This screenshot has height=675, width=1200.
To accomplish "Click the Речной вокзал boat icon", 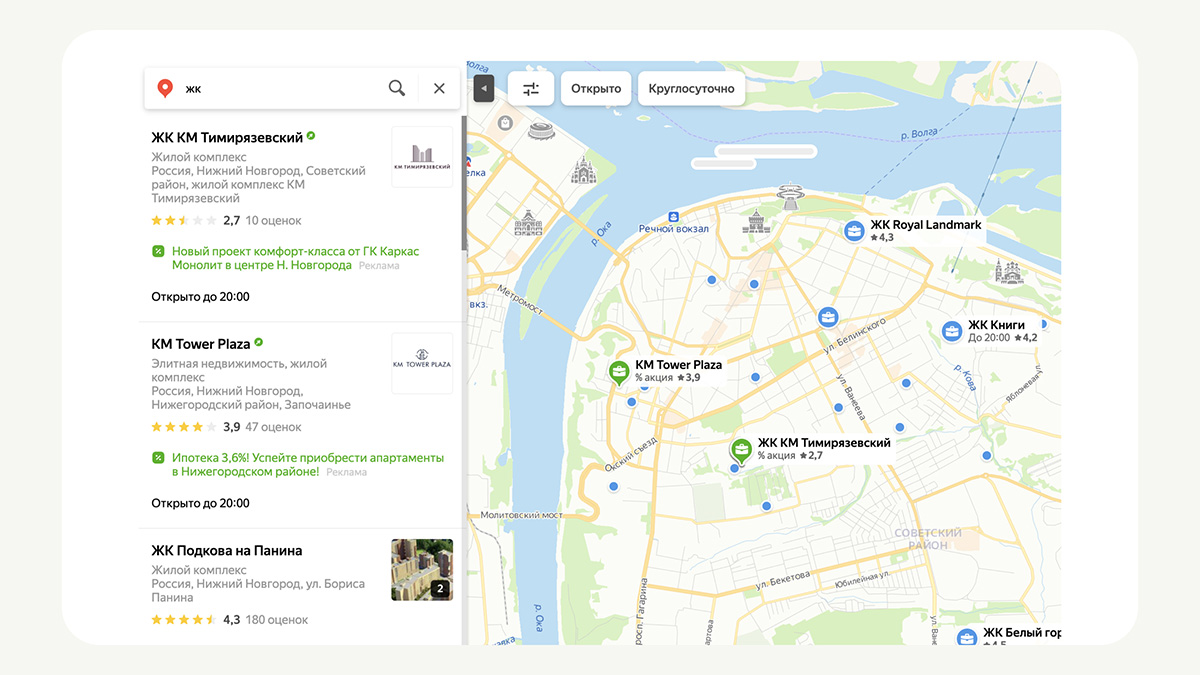I will [x=674, y=216].
